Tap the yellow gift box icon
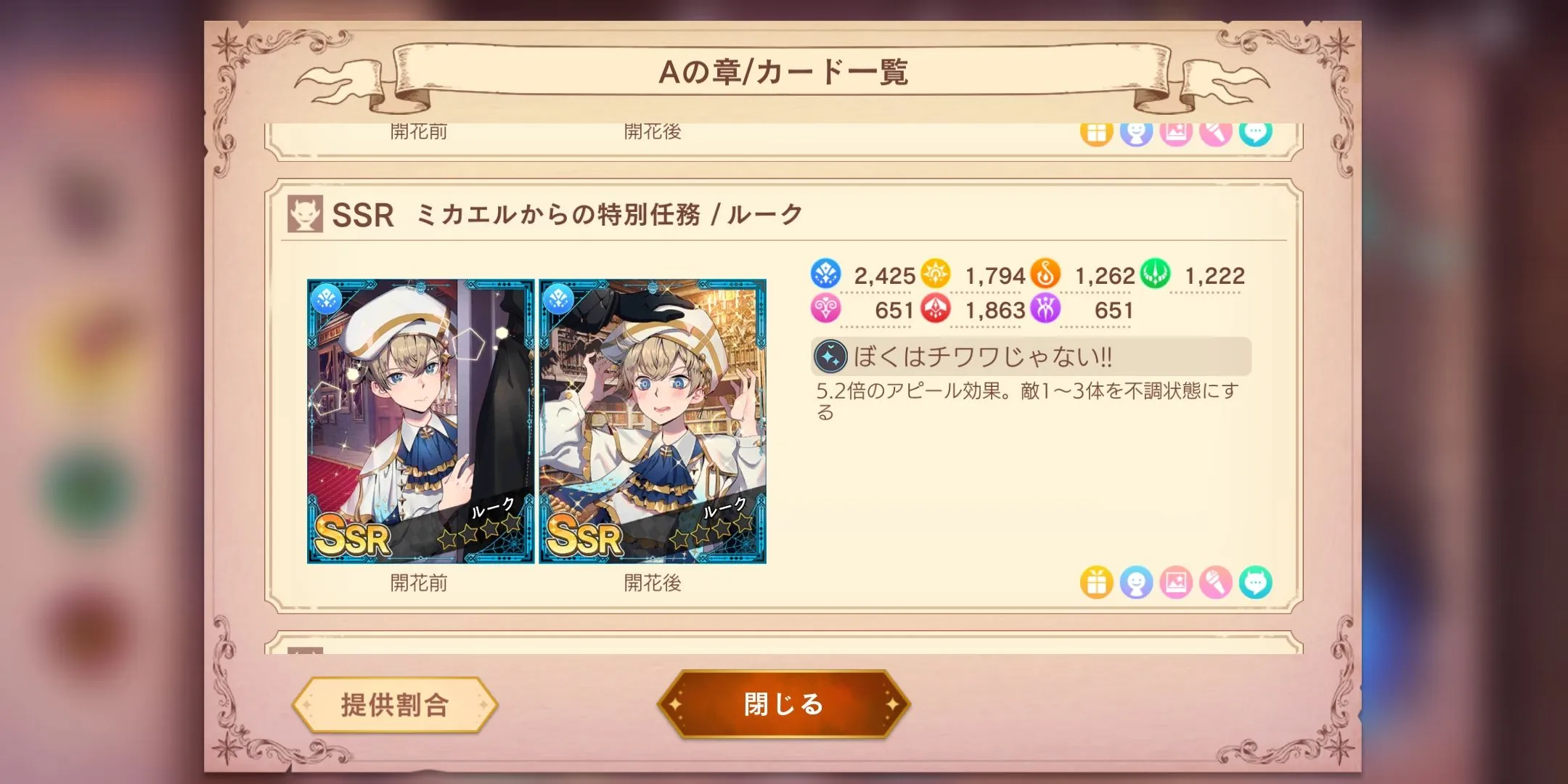Screen dimensions: 1568x784 [1096, 582]
